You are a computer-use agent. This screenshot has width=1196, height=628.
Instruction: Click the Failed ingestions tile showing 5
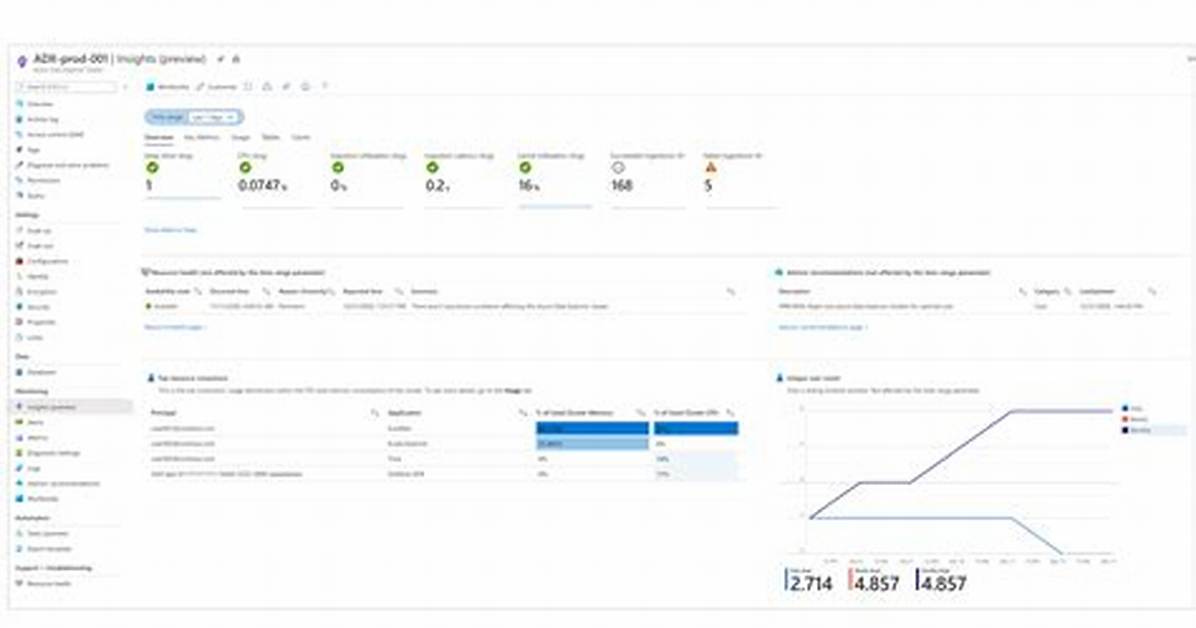[x=740, y=179]
